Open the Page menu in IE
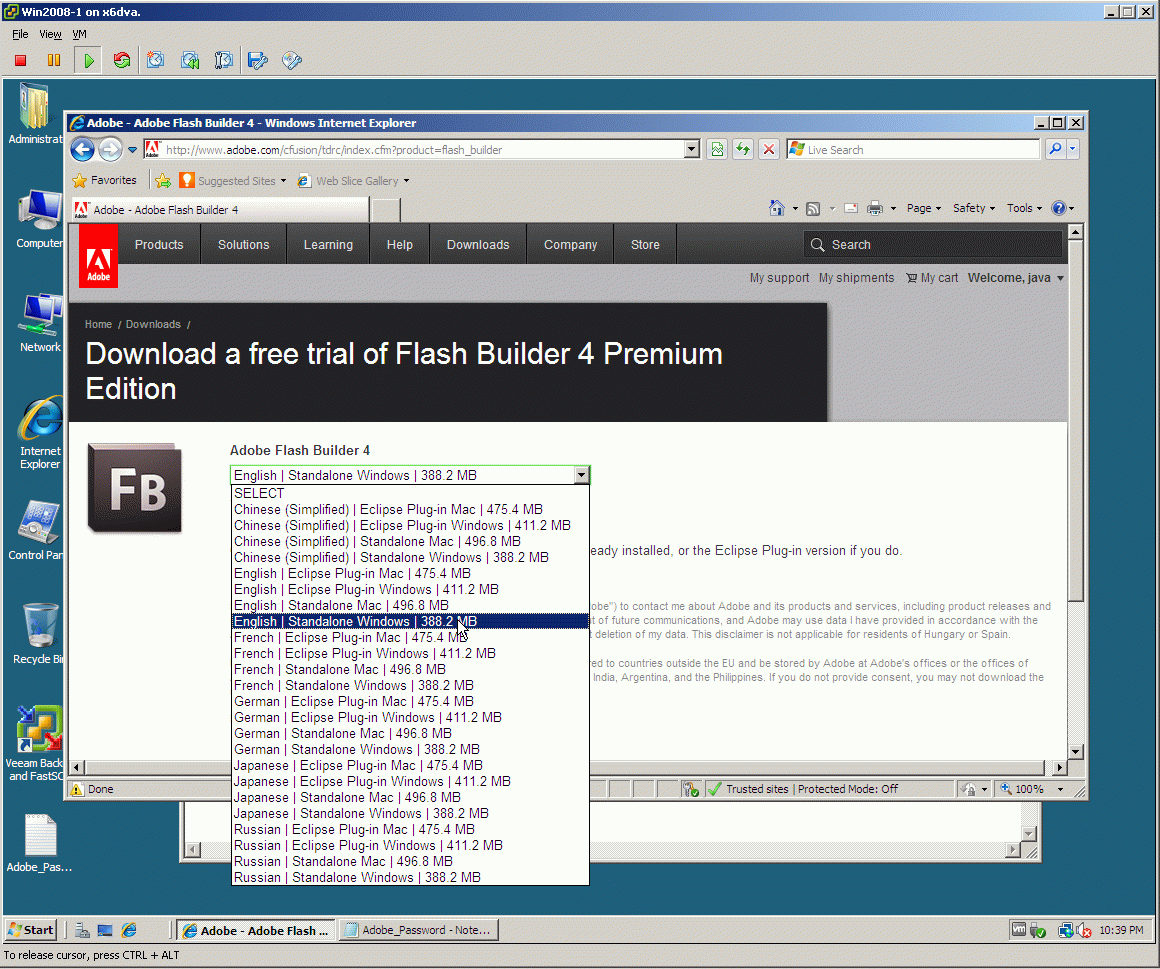 point(923,209)
